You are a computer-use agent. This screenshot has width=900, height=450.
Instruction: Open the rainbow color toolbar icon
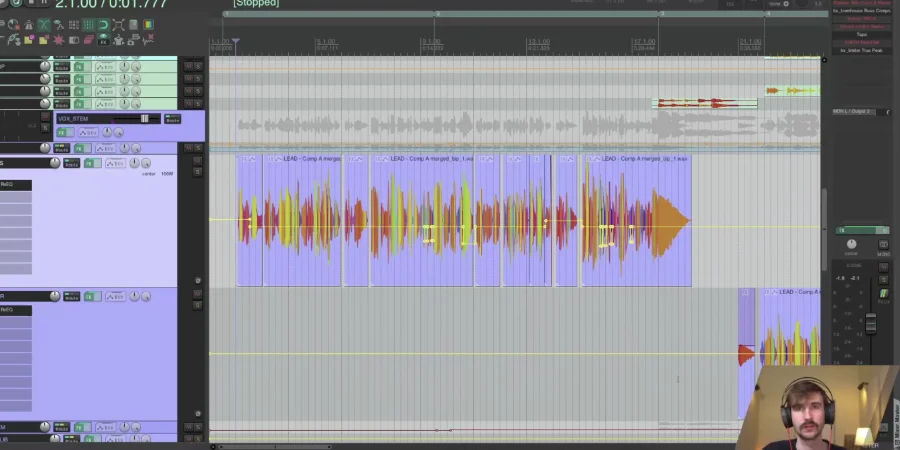tap(148, 25)
